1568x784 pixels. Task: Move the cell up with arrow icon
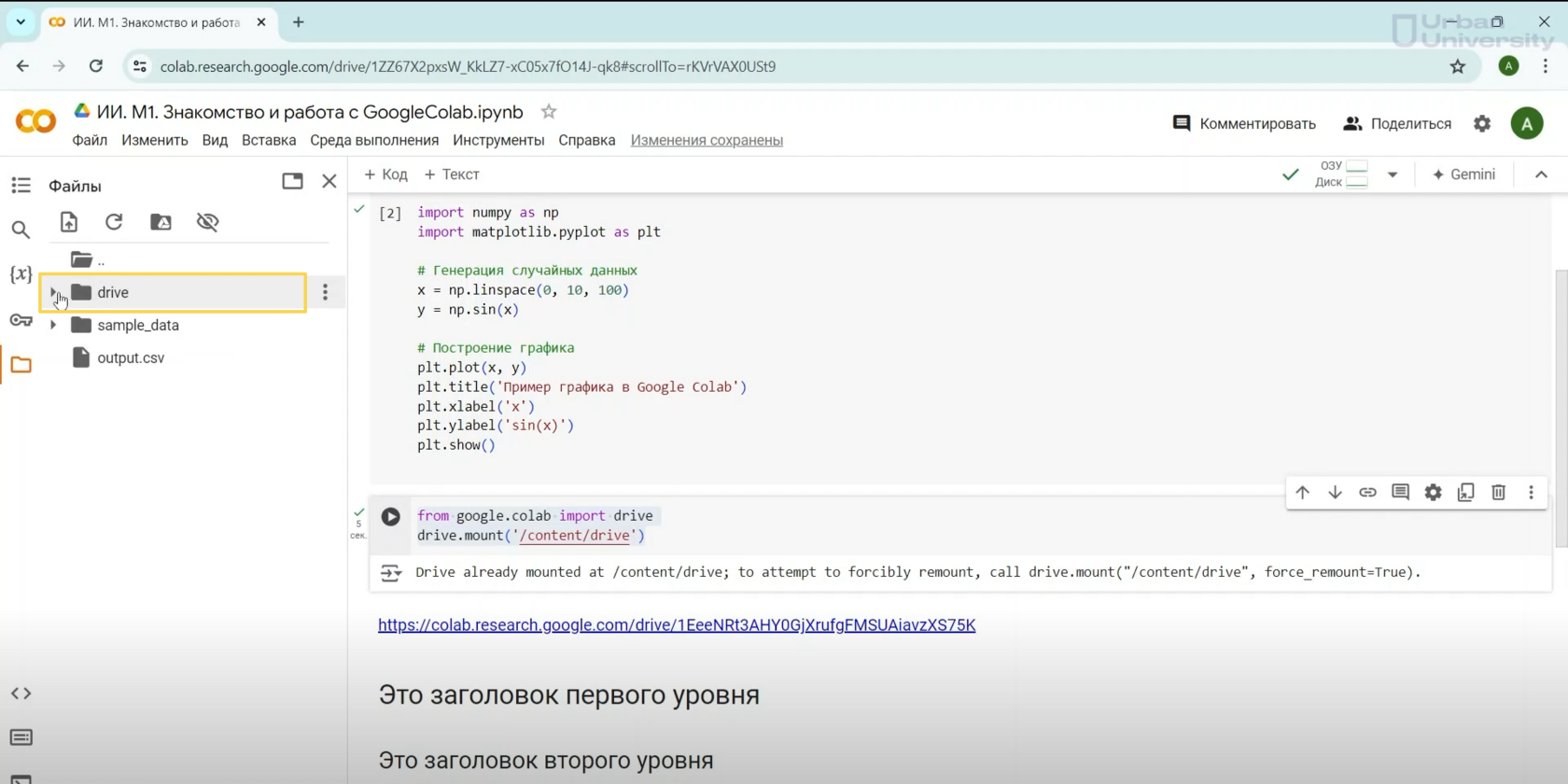(x=1302, y=493)
